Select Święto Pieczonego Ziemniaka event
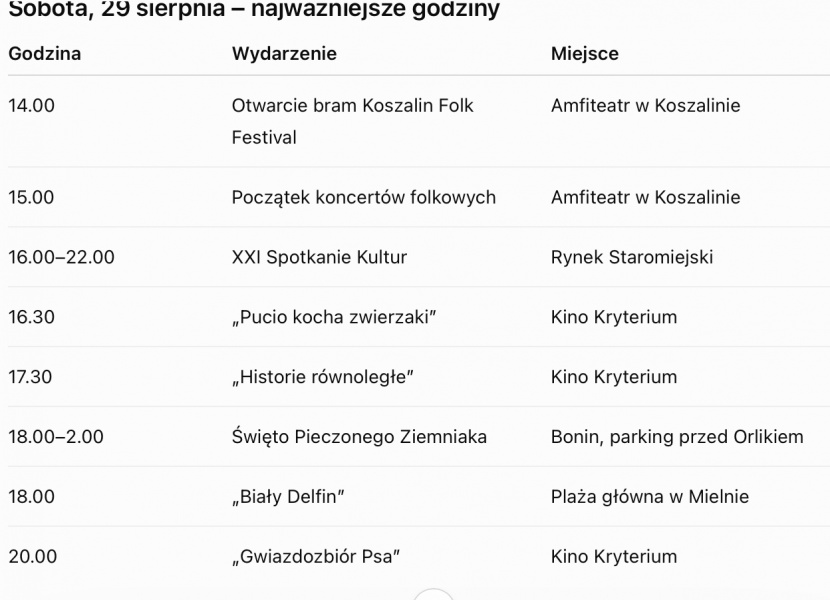 coord(359,436)
